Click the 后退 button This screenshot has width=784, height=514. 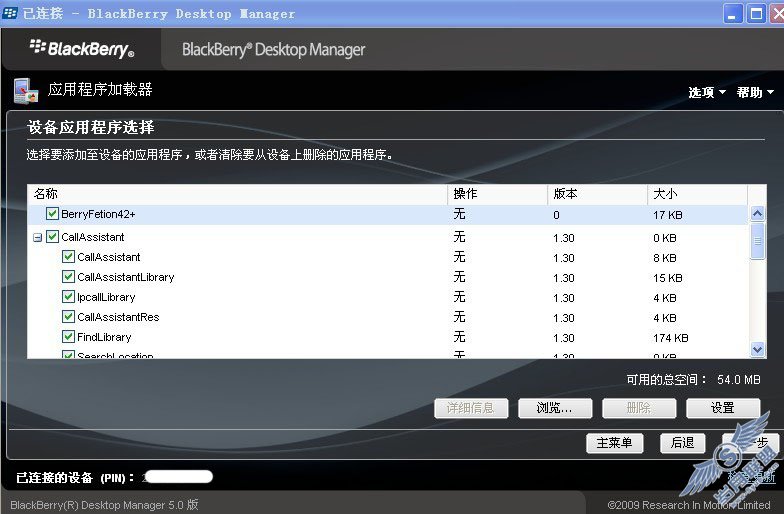pyautogui.click(x=682, y=443)
